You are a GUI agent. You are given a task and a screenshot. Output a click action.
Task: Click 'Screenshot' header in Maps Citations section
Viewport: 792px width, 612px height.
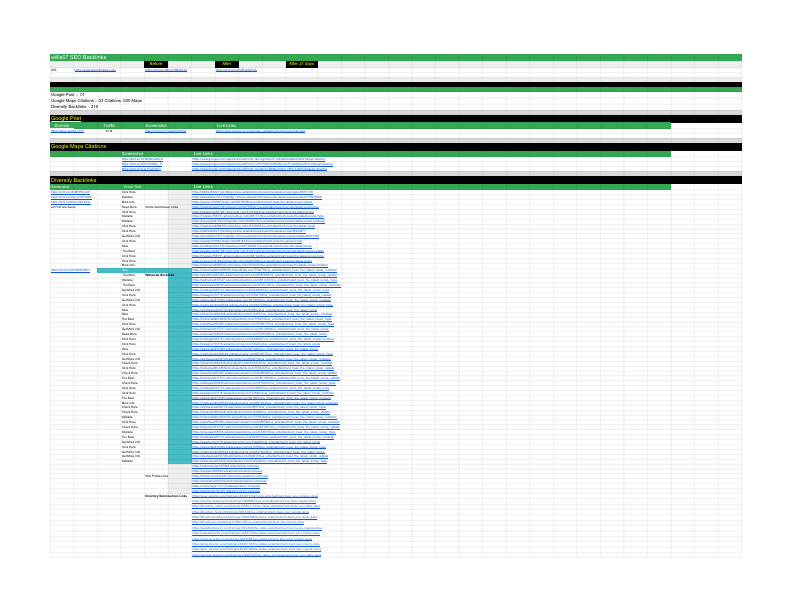(132, 154)
